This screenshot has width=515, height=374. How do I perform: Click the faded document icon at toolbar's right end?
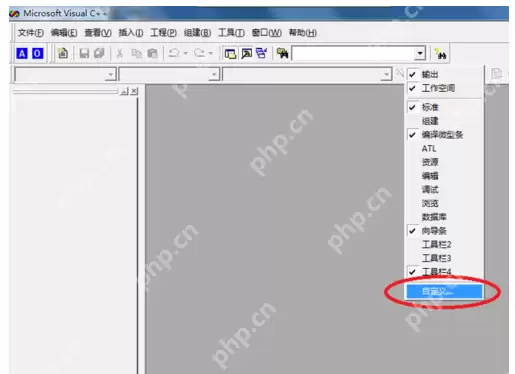(496, 74)
